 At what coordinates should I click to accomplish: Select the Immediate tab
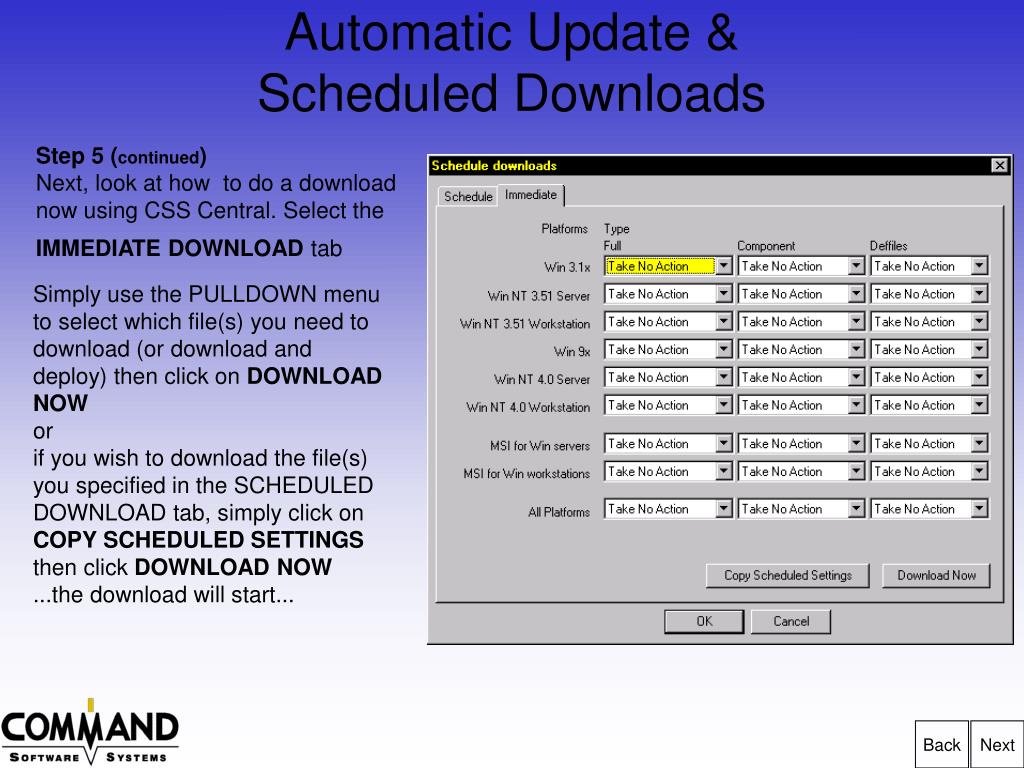tap(531, 195)
